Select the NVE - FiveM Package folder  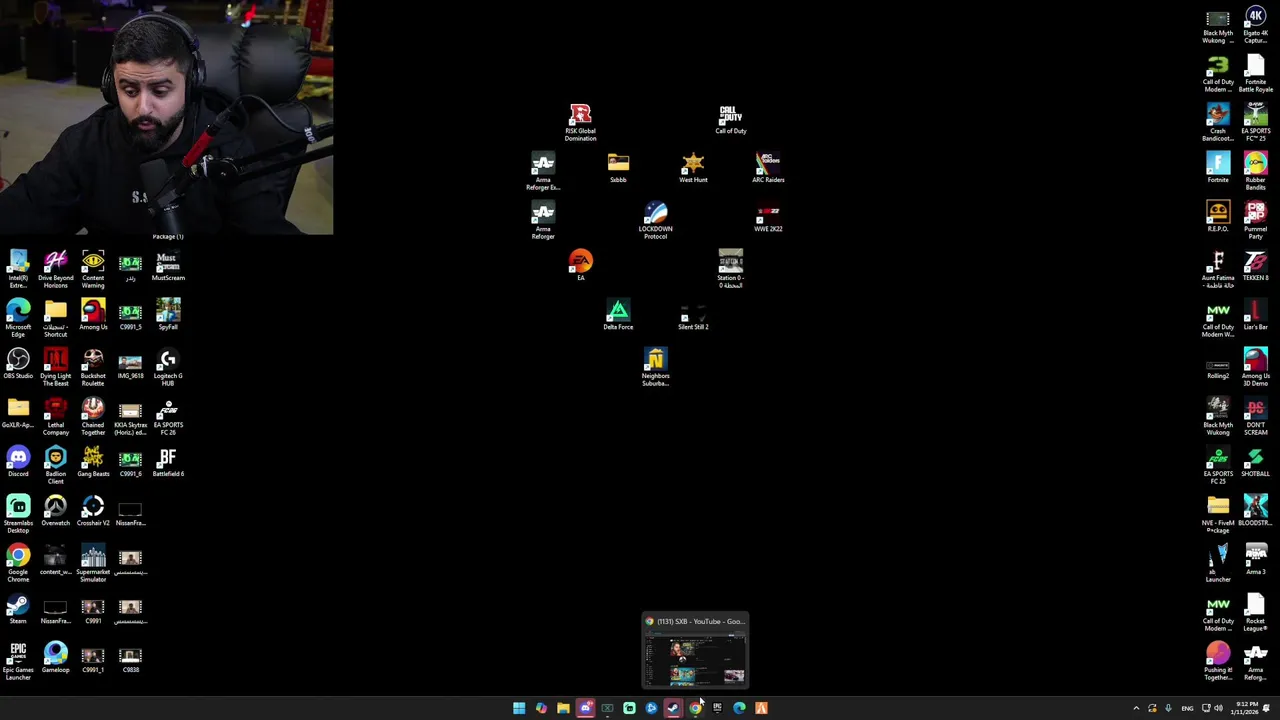click(1218, 514)
